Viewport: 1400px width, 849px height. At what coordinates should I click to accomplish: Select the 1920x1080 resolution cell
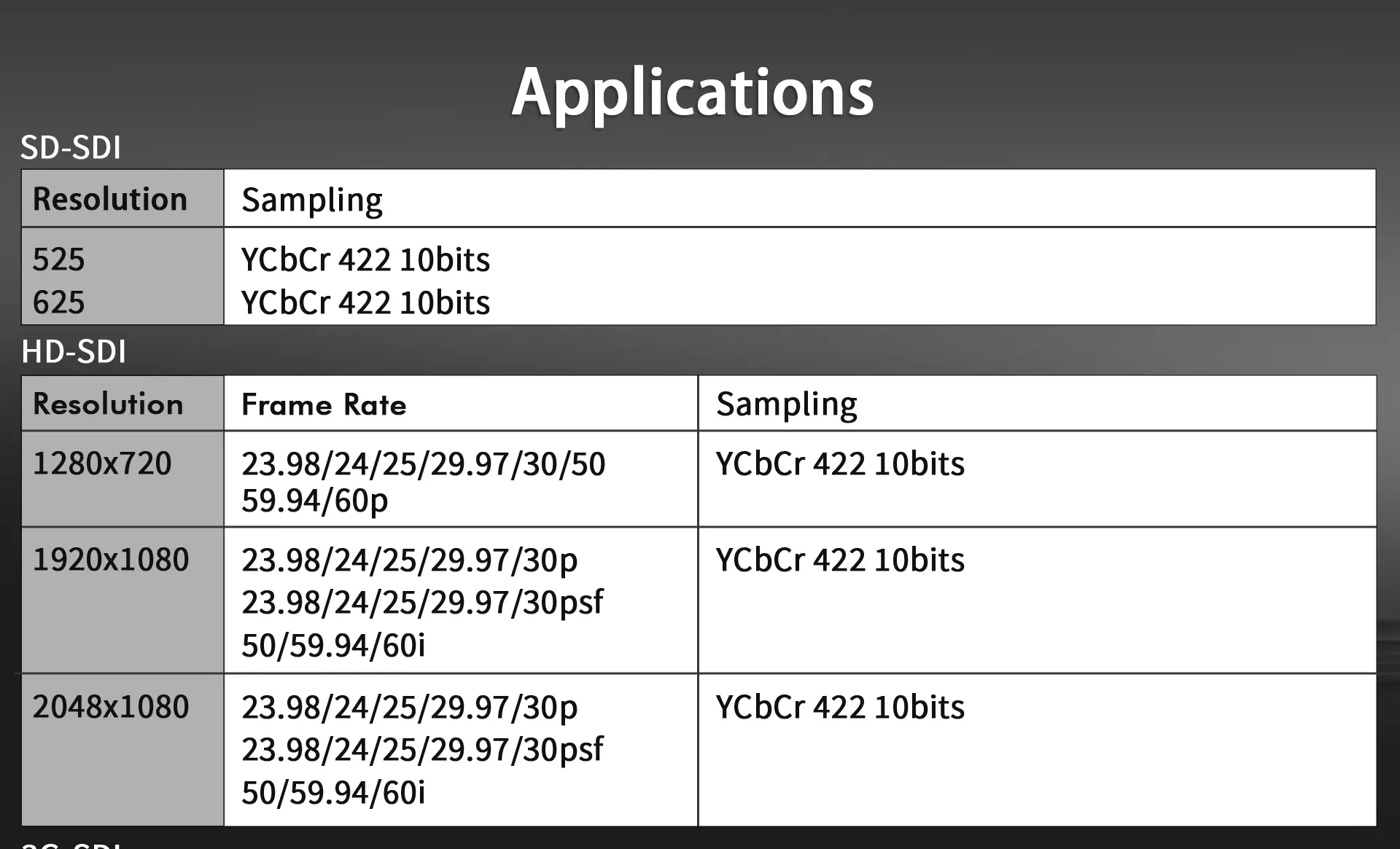[111, 560]
